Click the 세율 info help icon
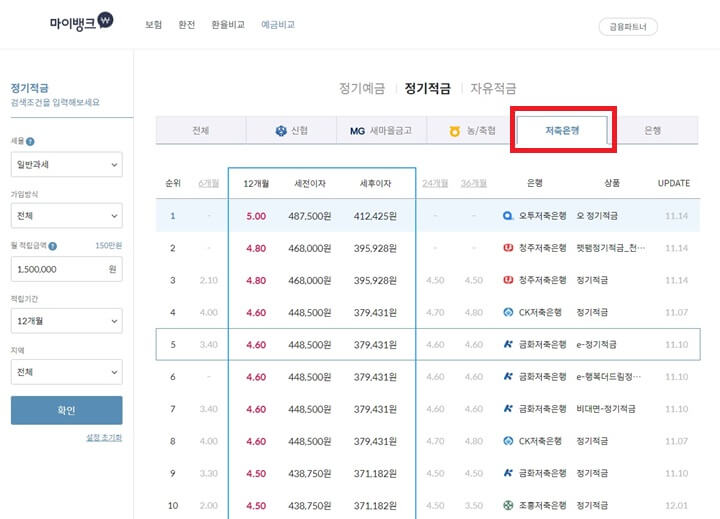The width and height of the screenshot is (720, 519). (30, 141)
